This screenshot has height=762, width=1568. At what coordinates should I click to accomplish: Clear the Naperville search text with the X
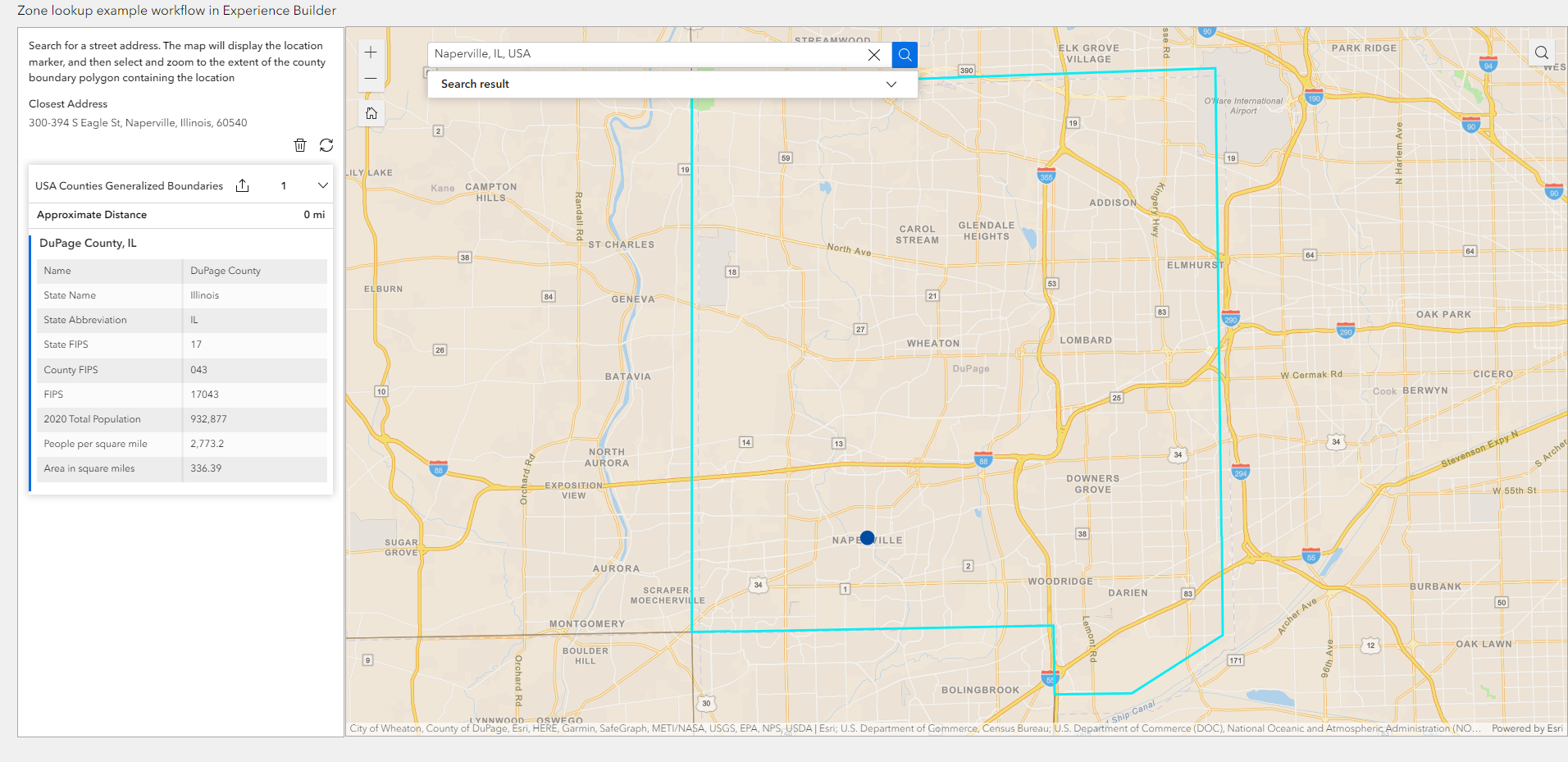coord(874,54)
